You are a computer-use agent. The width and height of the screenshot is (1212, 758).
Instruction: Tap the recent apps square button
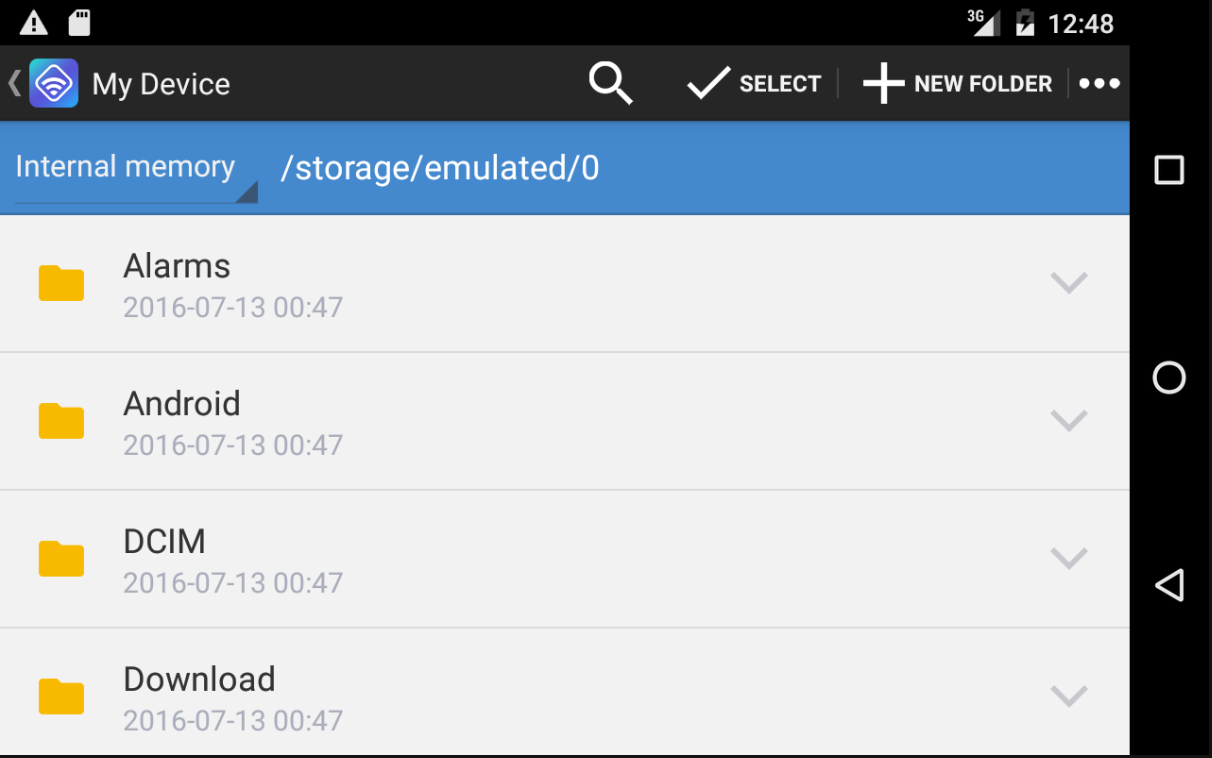pyautogui.click(x=1169, y=170)
